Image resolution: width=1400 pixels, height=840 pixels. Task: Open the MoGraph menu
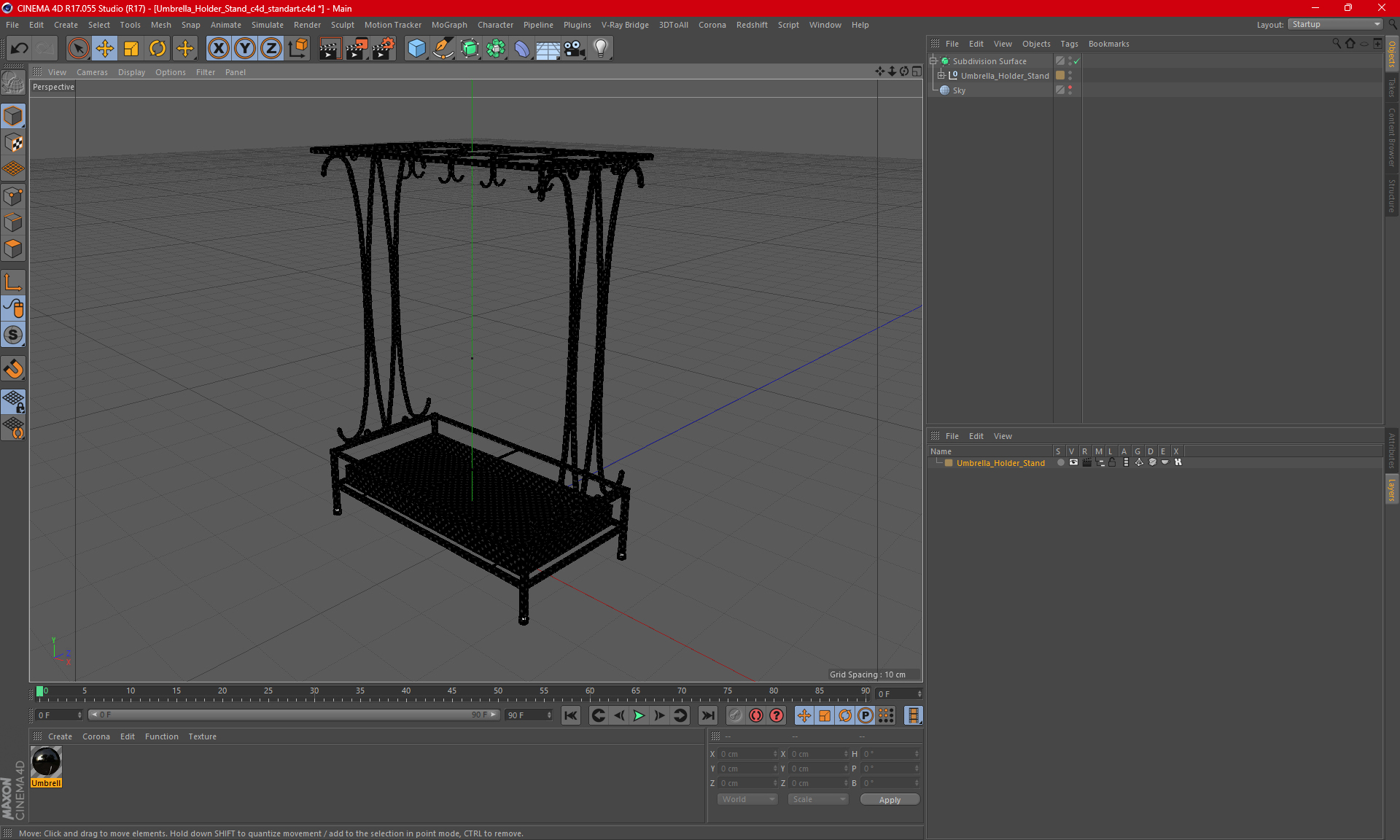coord(448,25)
